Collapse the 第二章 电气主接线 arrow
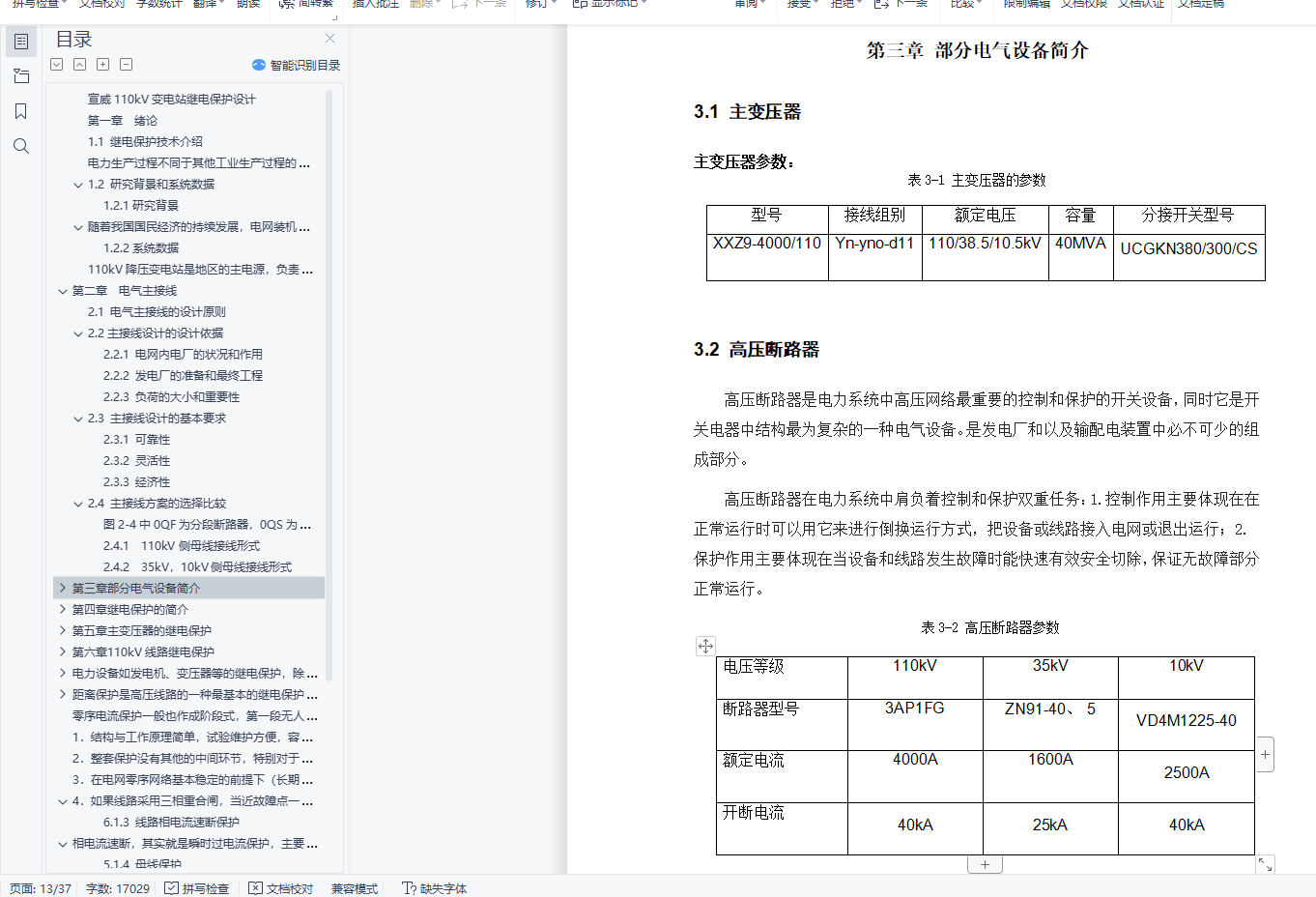Image resolution: width=1316 pixels, height=897 pixels. (x=63, y=291)
